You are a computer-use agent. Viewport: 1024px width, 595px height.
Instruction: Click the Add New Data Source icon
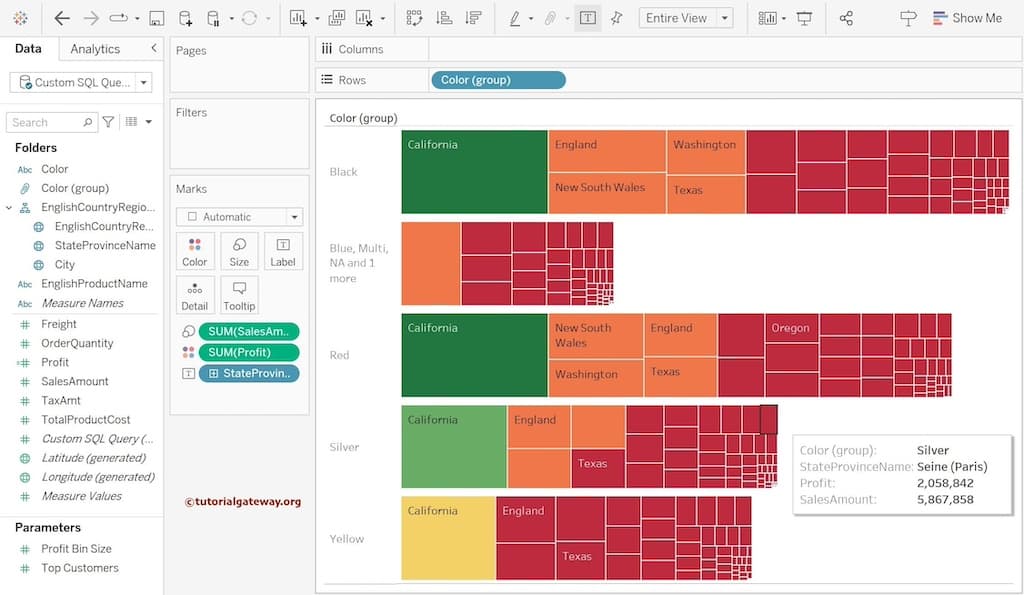coord(185,18)
